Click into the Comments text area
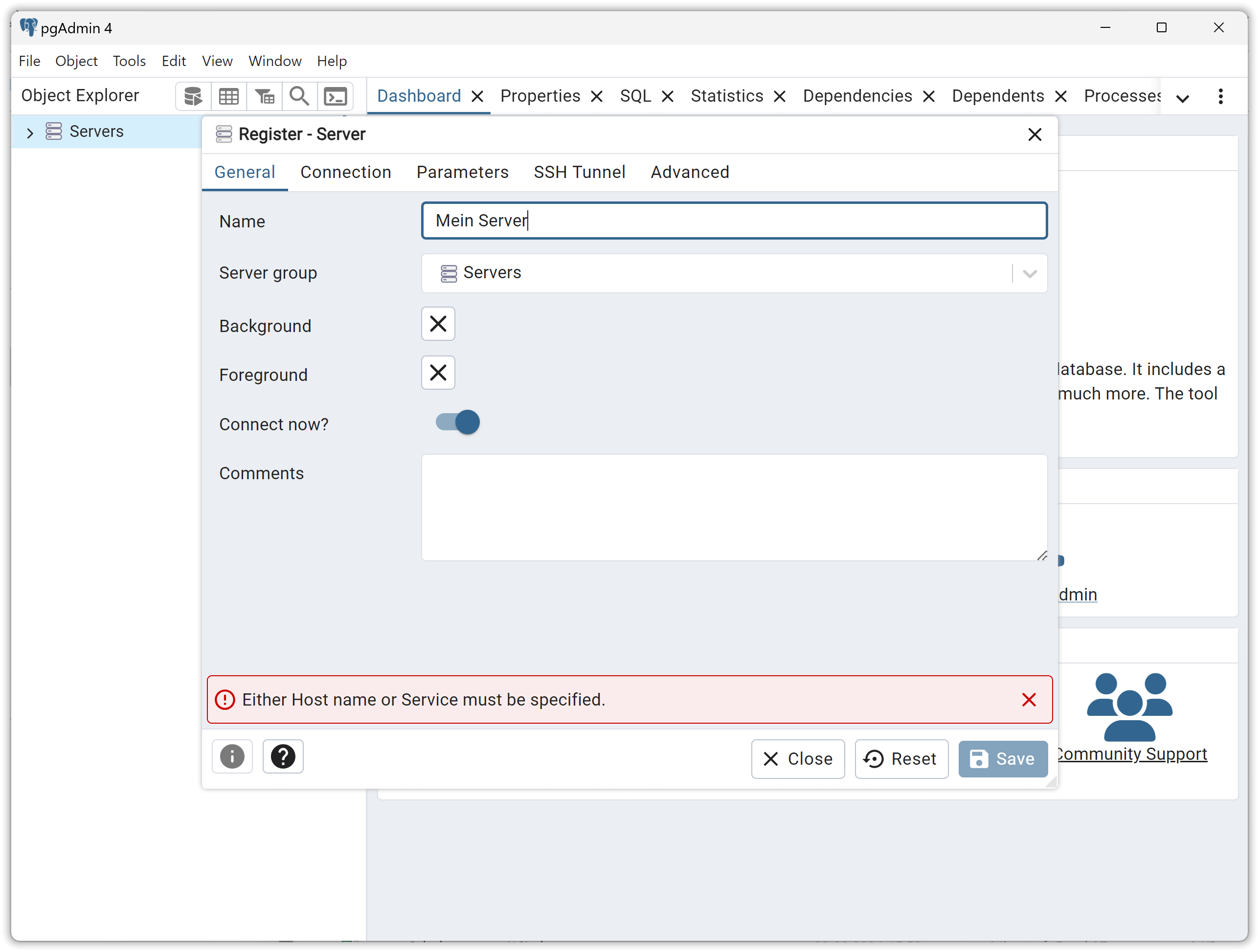The height and width of the screenshot is (952, 1259). (734, 508)
